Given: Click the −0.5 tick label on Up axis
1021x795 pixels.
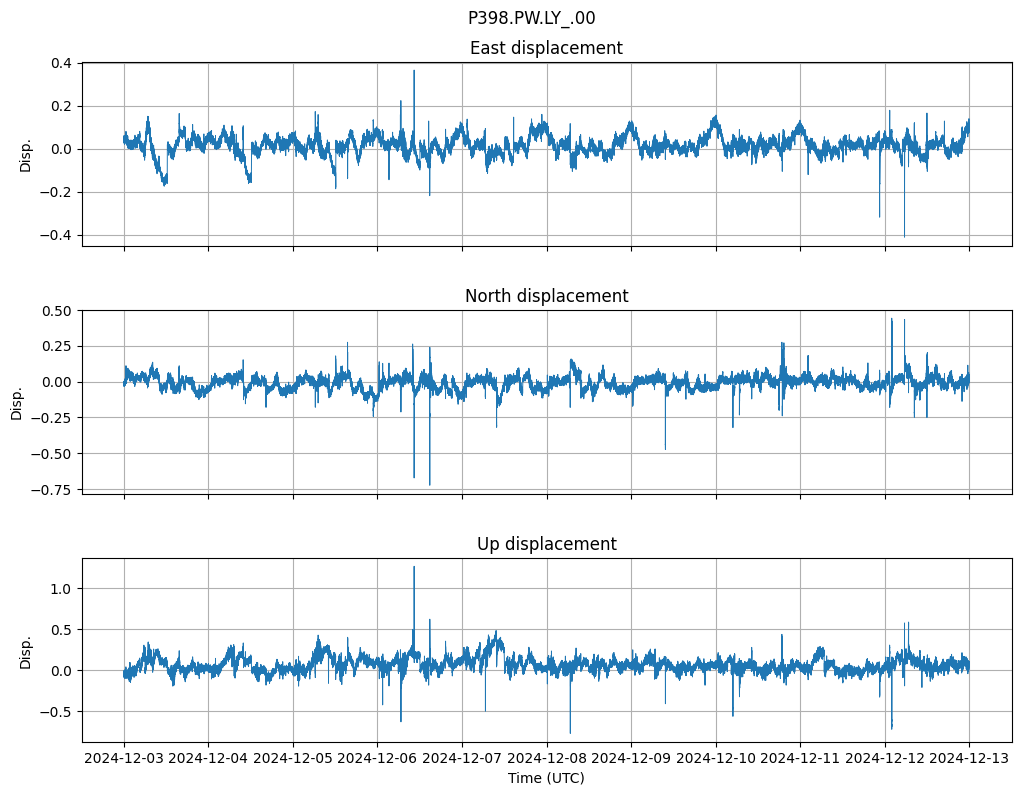Looking at the screenshot, I should point(56,712).
